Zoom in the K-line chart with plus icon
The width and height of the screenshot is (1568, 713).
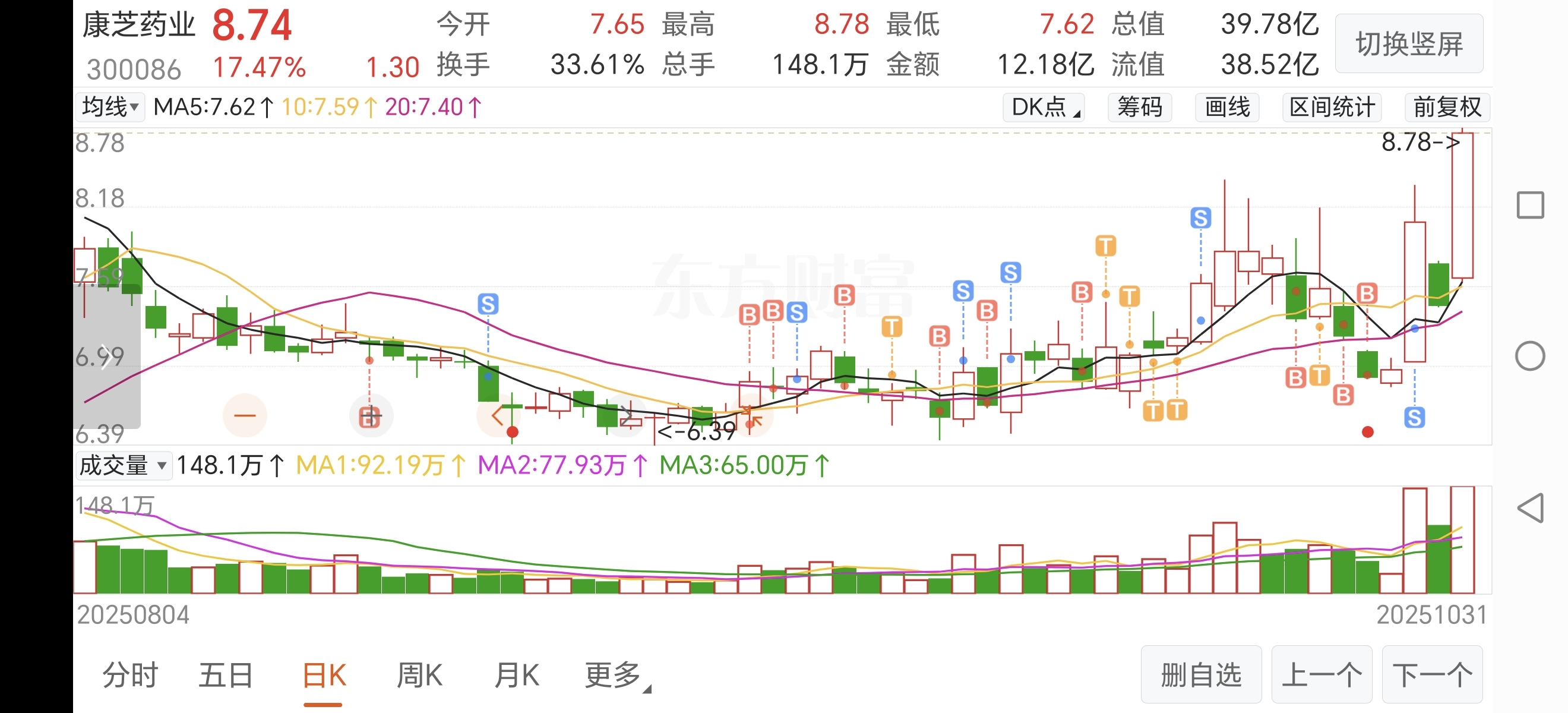point(371,417)
